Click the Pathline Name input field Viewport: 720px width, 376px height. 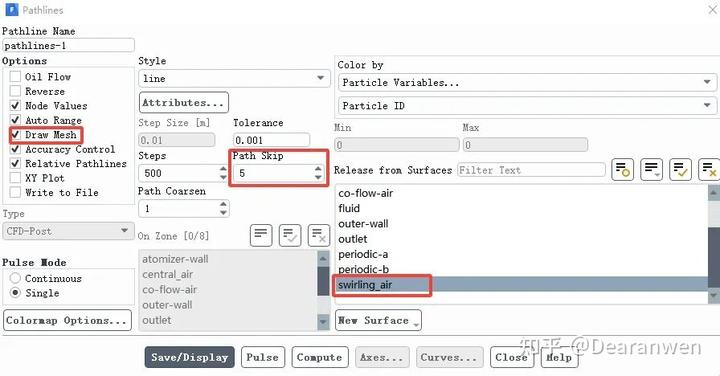(68, 45)
